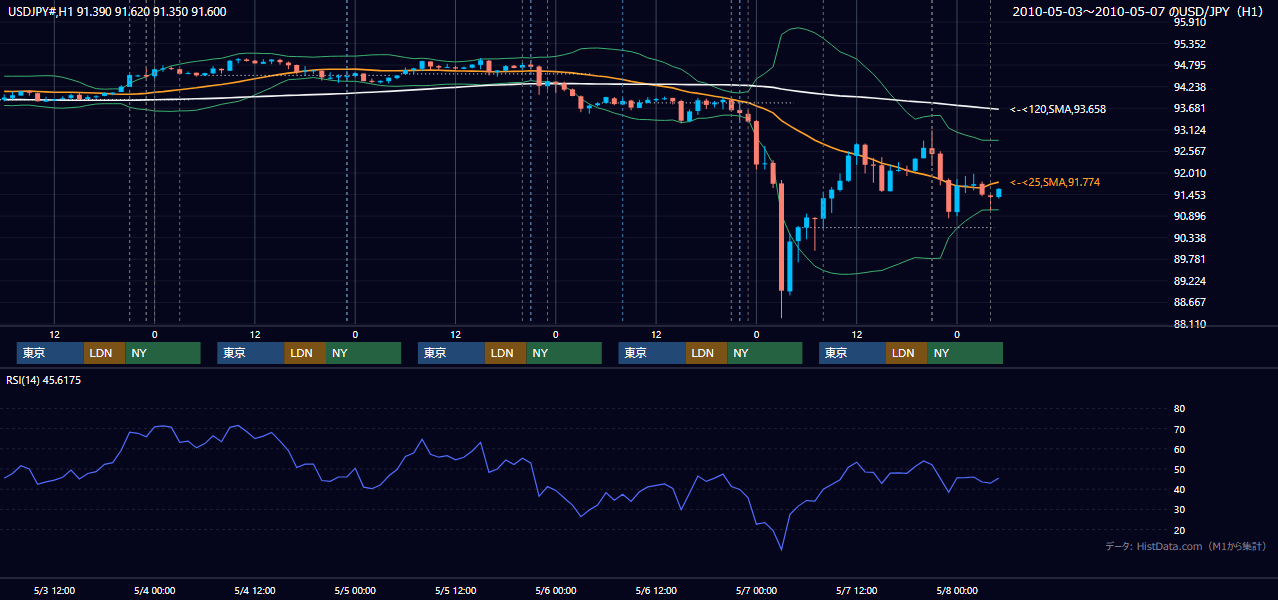Screen dimensions: 1278x600
Task: Click RSI scale level 50
Action: click(1180, 469)
